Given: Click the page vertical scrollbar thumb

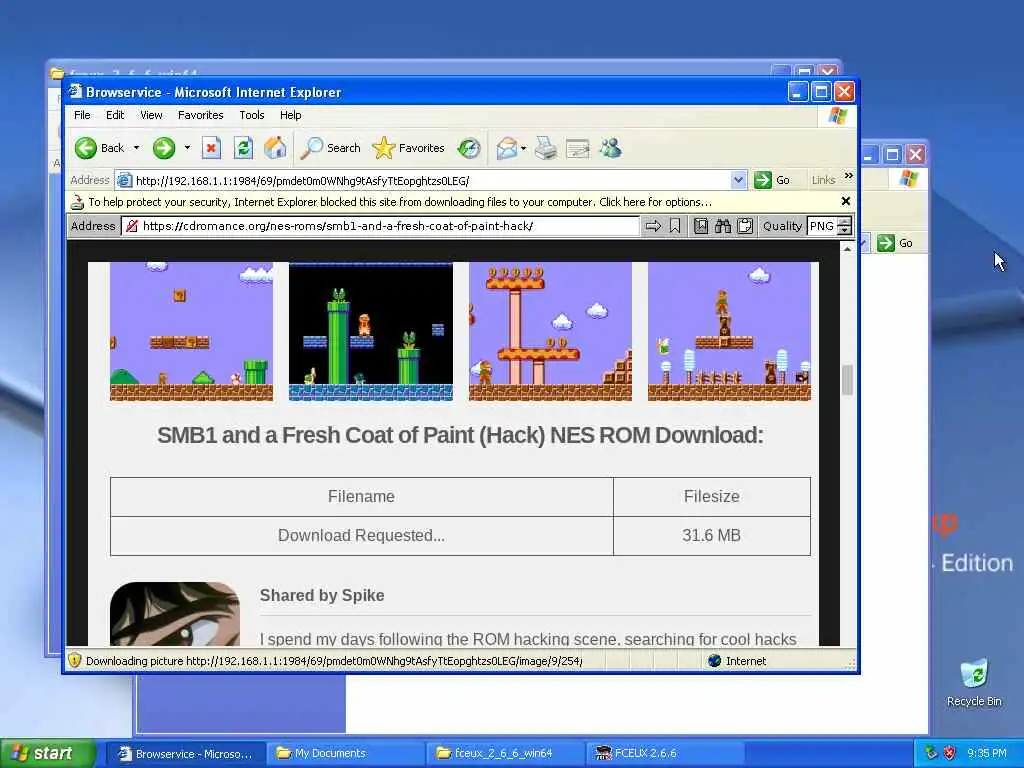Looking at the screenshot, I should pyautogui.click(x=847, y=379).
